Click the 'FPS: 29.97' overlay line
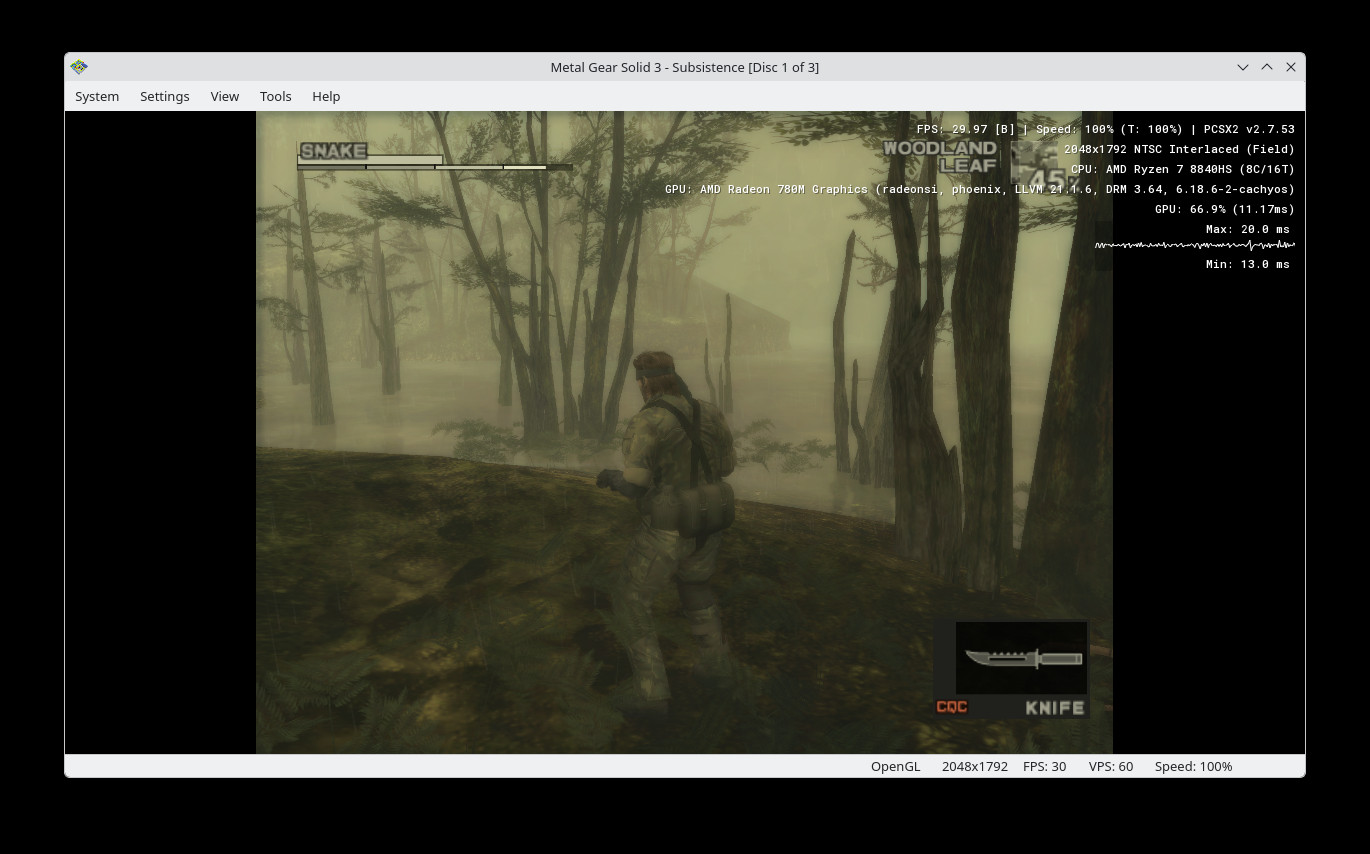The image size is (1370, 854). (1106, 129)
